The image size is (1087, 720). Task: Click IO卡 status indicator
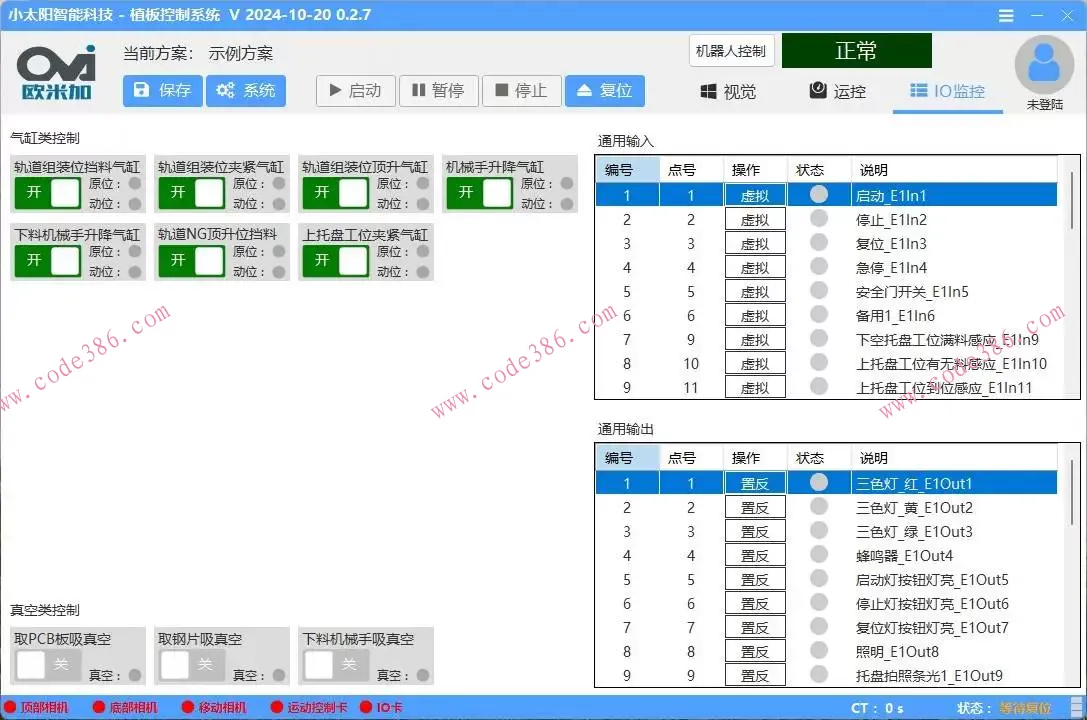pos(381,708)
